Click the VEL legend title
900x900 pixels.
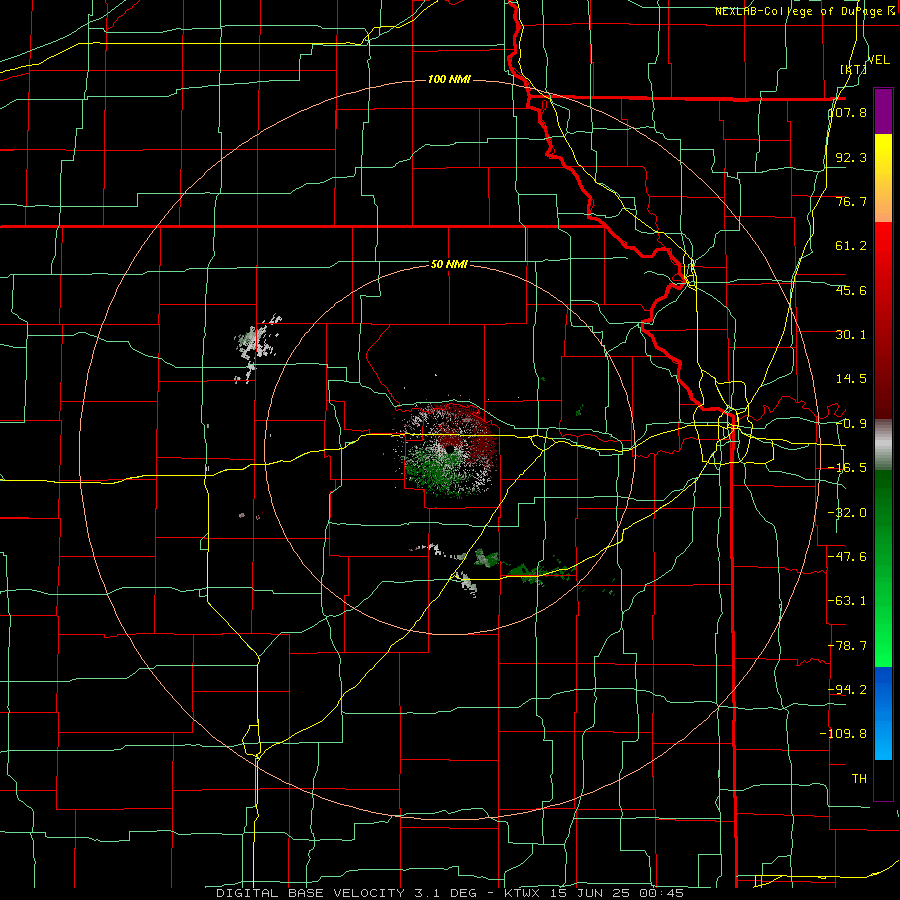click(878, 60)
